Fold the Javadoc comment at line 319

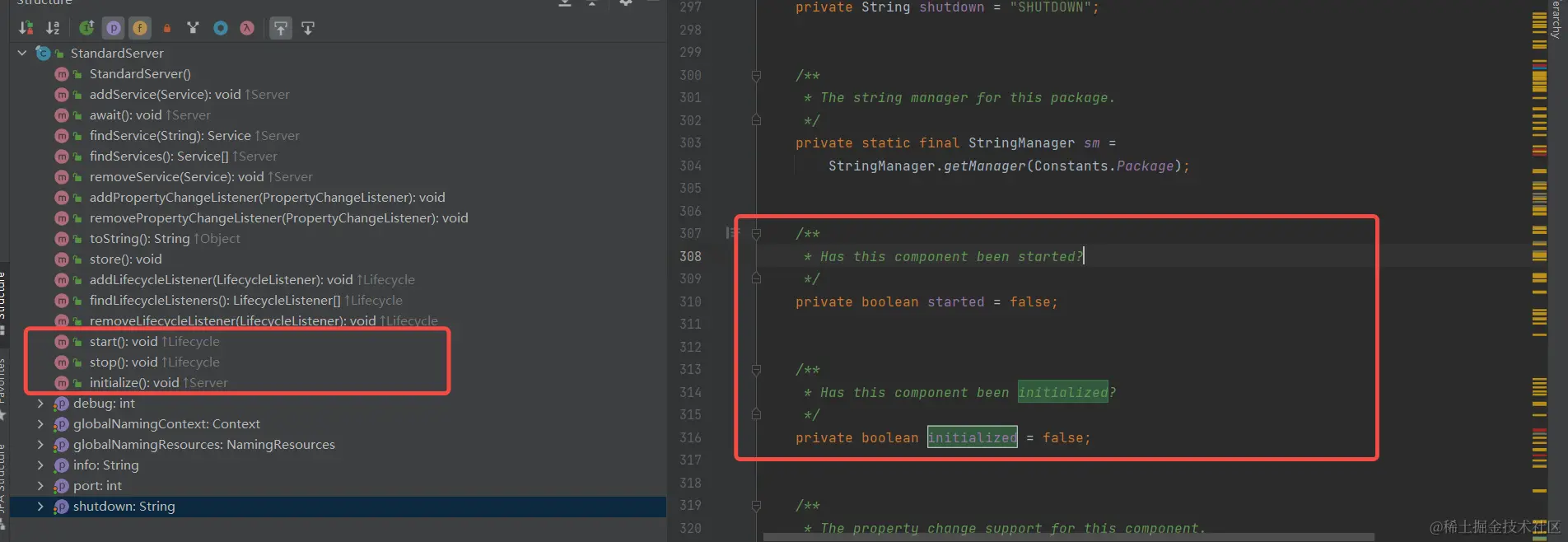click(x=756, y=506)
